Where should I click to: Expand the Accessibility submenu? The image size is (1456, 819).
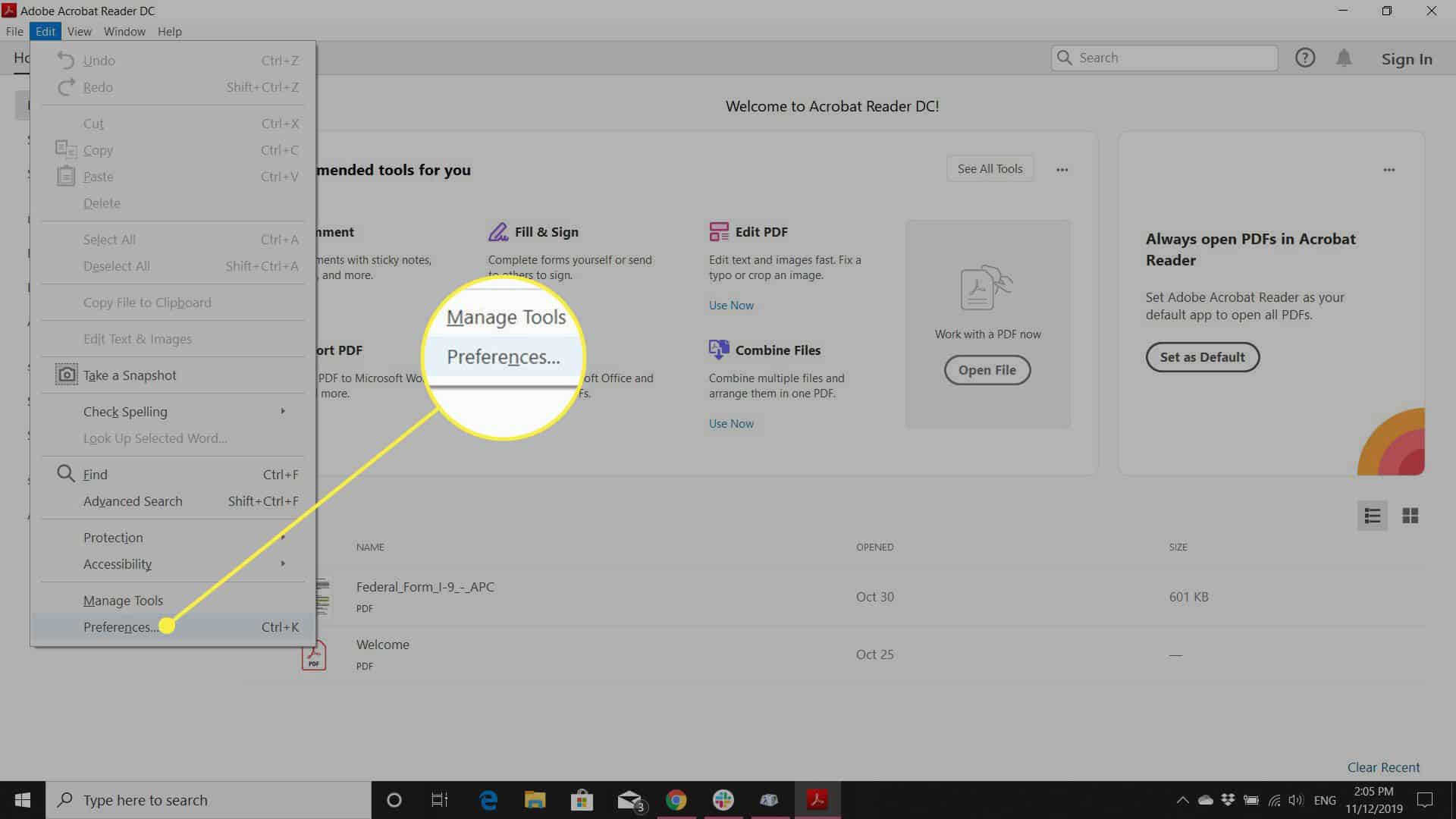pyautogui.click(x=173, y=563)
